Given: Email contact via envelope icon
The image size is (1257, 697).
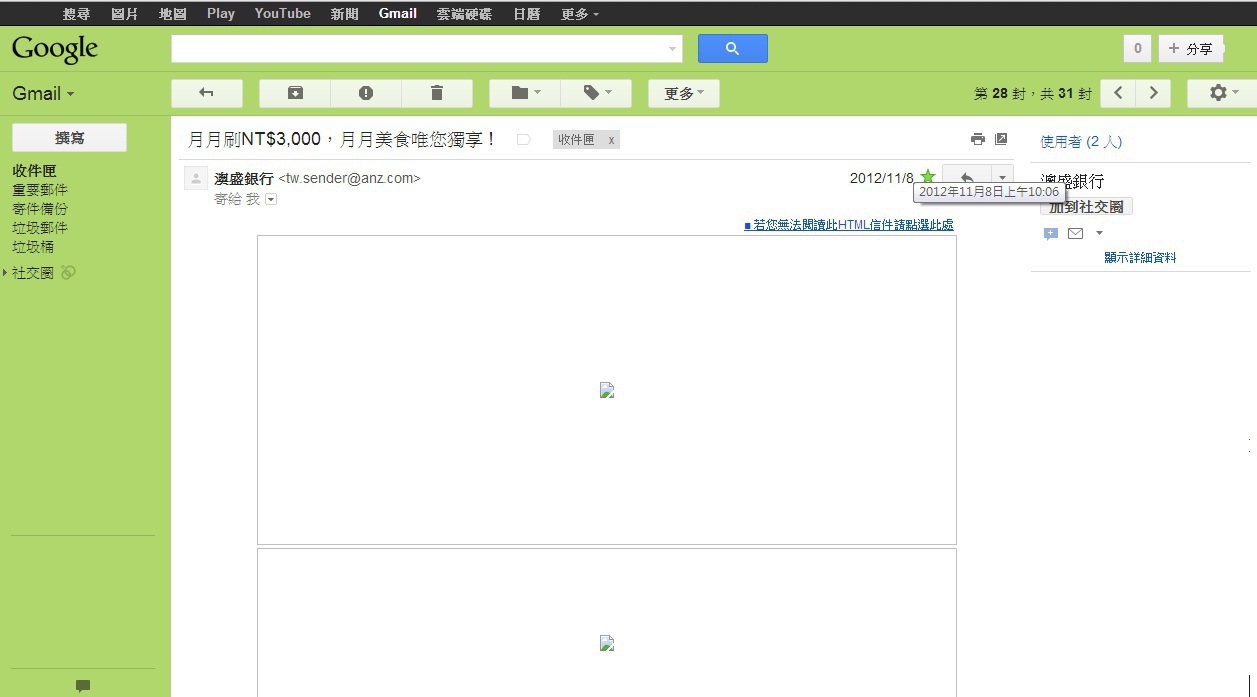Looking at the screenshot, I should point(1075,234).
